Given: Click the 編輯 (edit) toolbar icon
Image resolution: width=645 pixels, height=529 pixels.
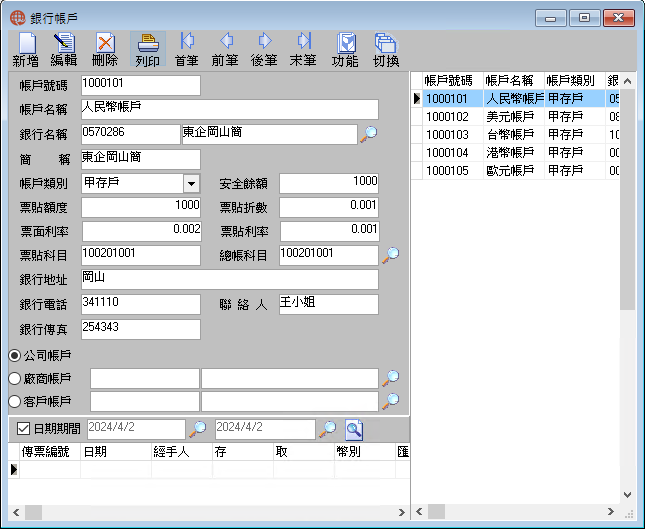Looking at the screenshot, I should click(x=64, y=49).
